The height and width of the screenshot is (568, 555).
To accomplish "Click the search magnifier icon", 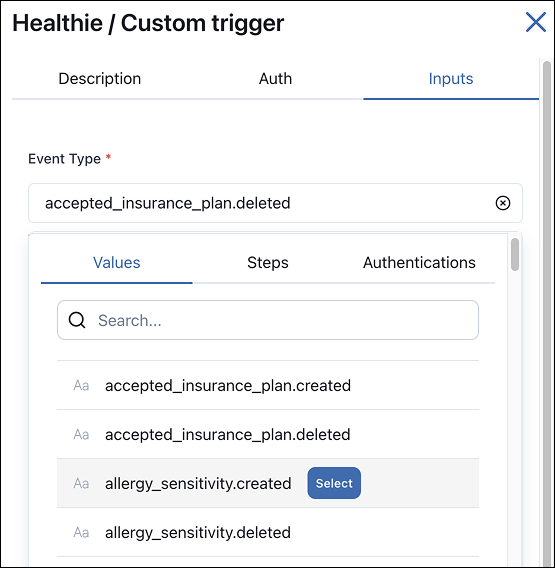I will point(77,320).
